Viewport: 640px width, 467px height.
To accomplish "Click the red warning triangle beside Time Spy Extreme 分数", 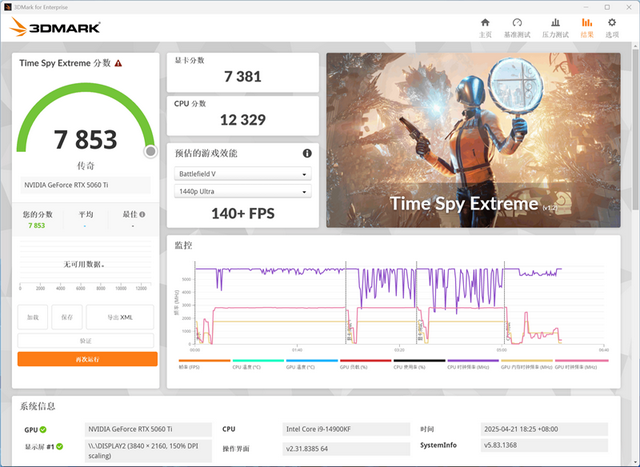I will pyautogui.click(x=118, y=63).
